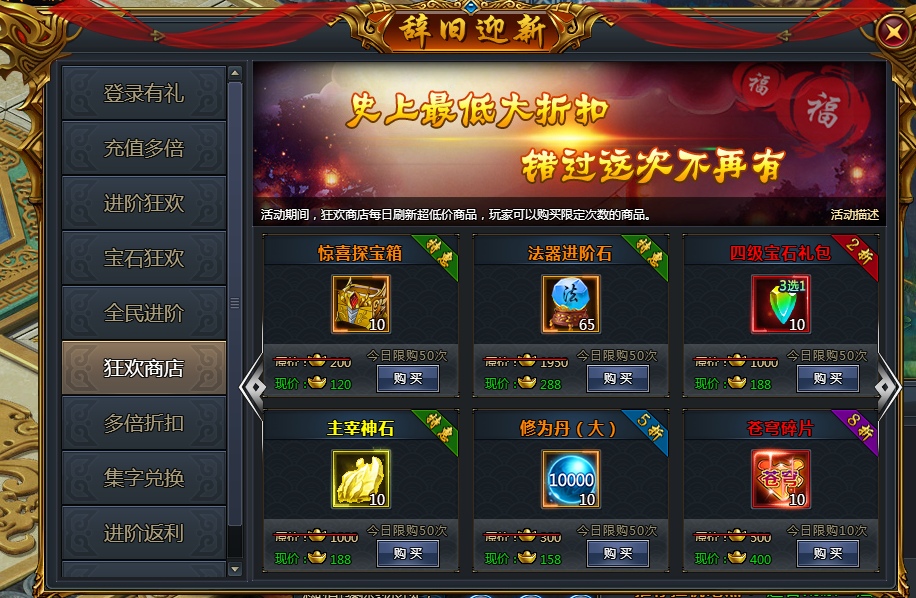The height and width of the screenshot is (598, 916).
Task: Go to previous shop page with left arrow
Action: point(252,387)
